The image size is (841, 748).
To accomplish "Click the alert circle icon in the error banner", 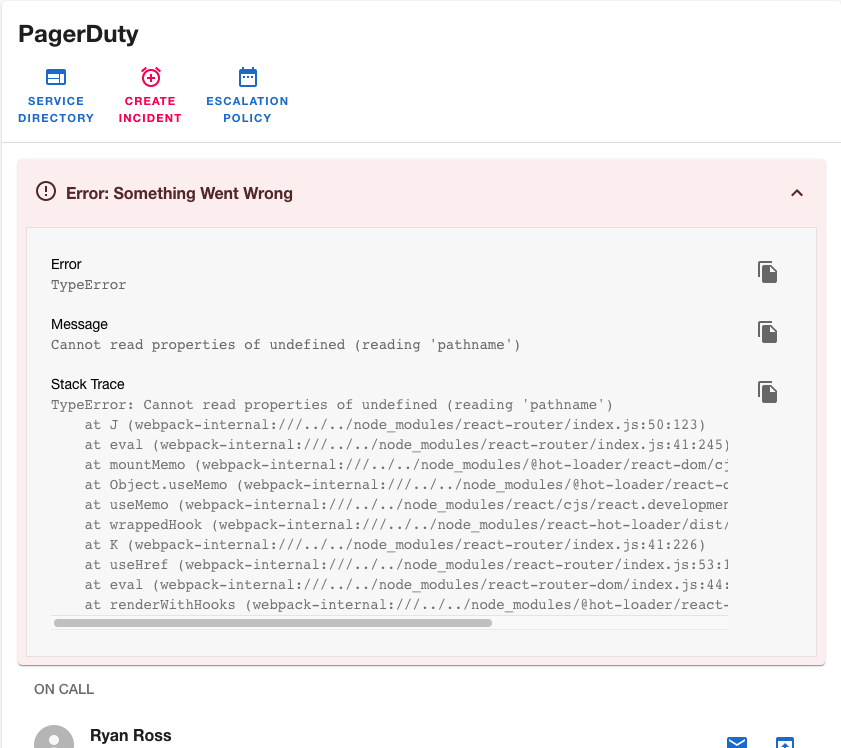I will pos(45,193).
